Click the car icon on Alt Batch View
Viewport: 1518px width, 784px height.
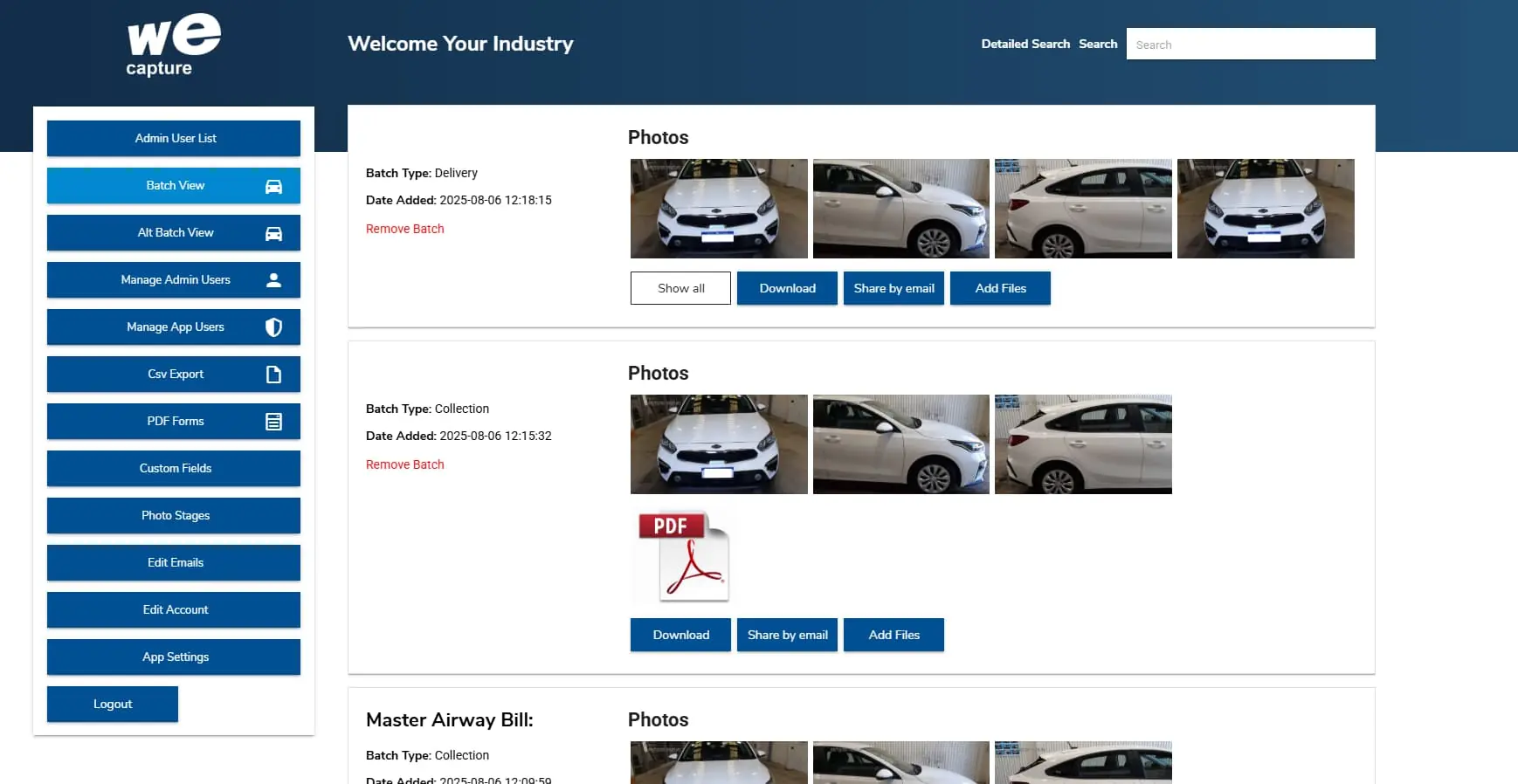273,233
